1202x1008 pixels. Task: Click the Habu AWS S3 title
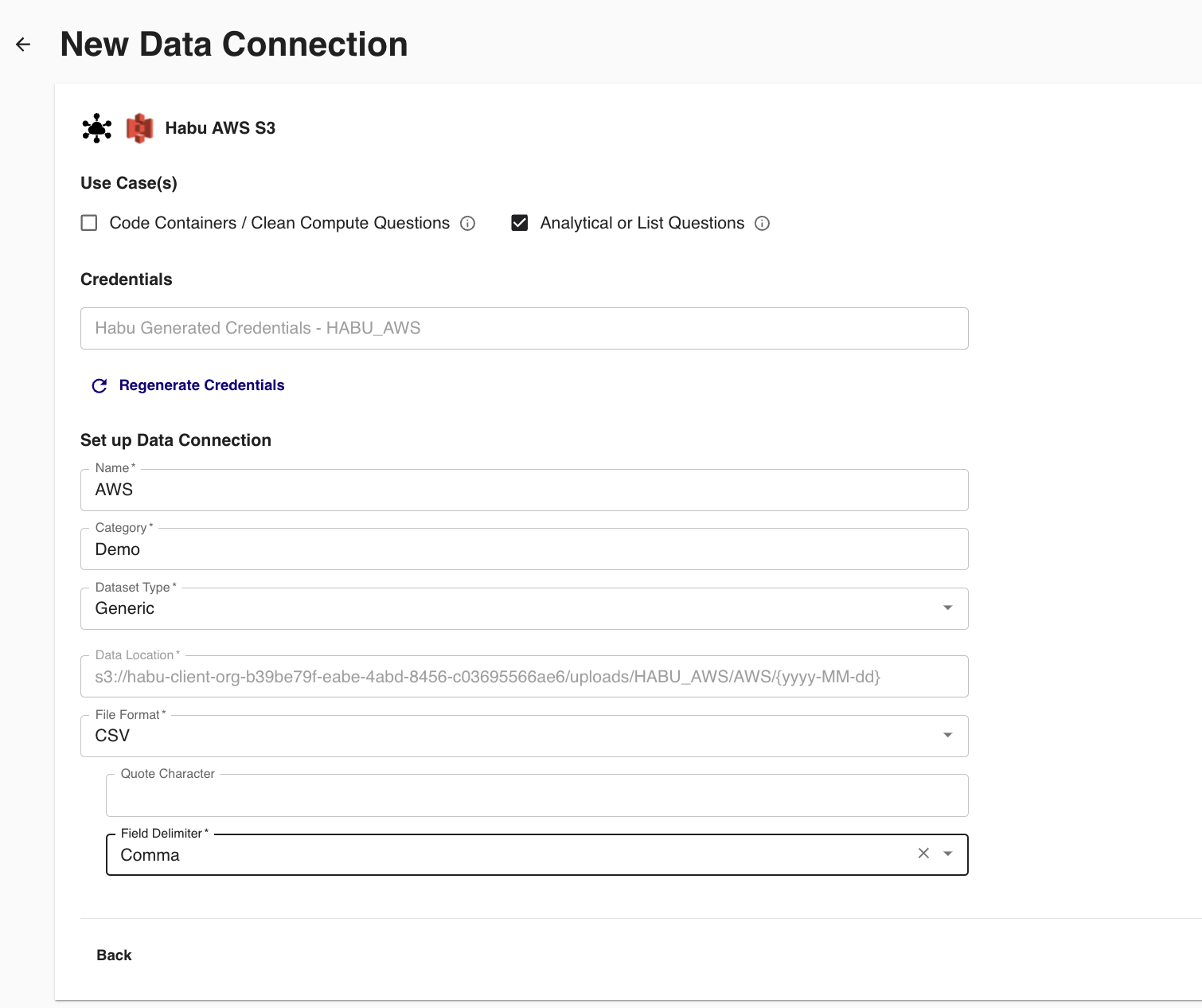point(220,128)
